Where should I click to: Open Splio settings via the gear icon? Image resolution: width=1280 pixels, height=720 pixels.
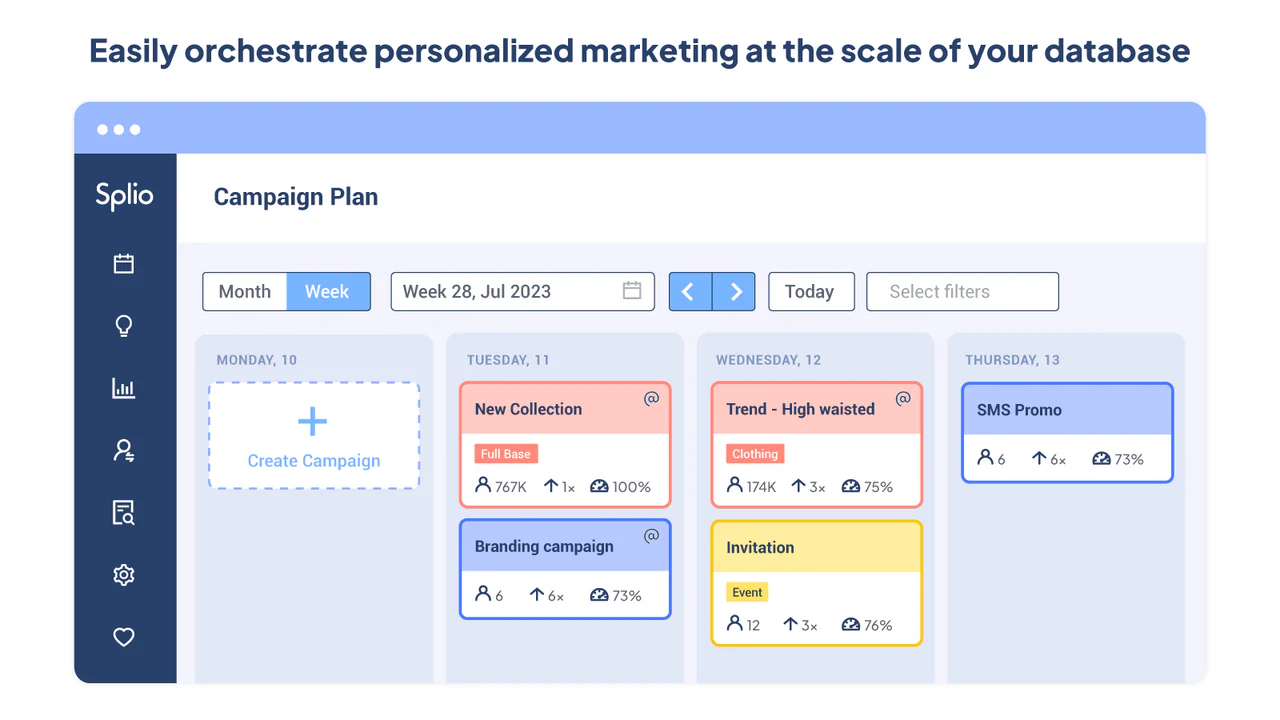[x=123, y=574]
